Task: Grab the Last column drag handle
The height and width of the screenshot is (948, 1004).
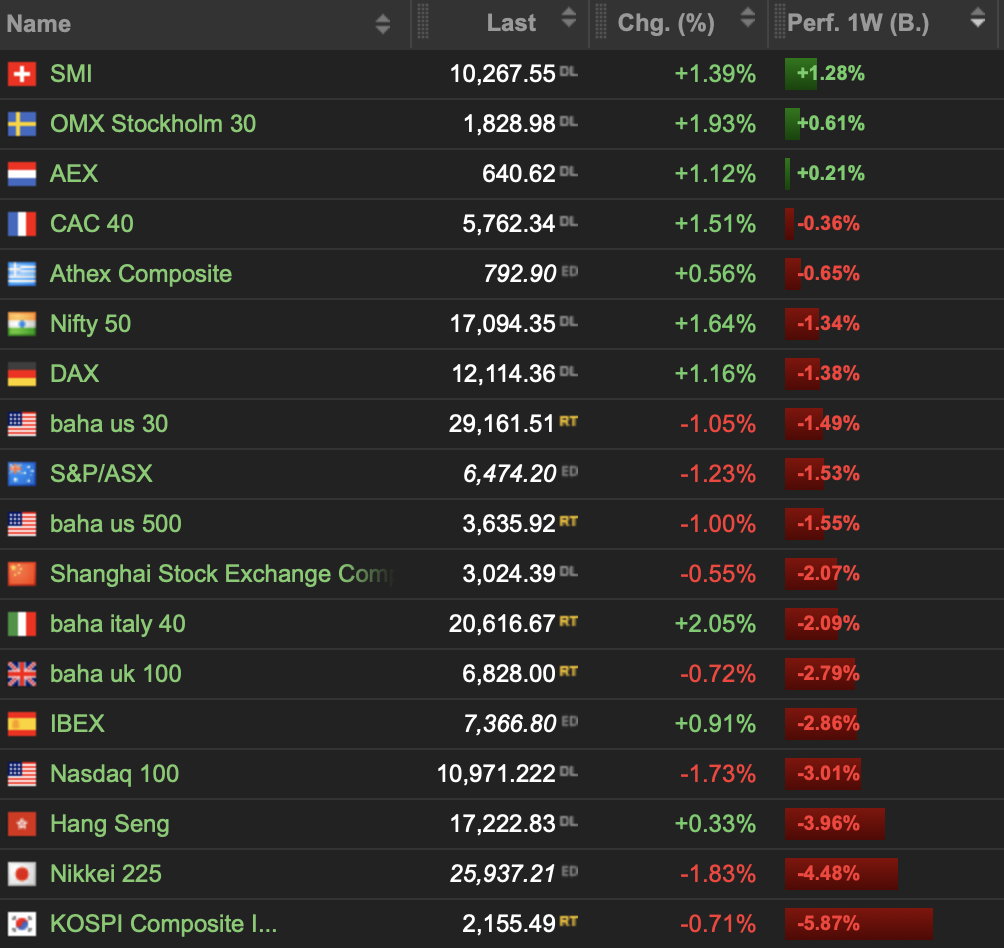Action: click(x=423, y=22)
